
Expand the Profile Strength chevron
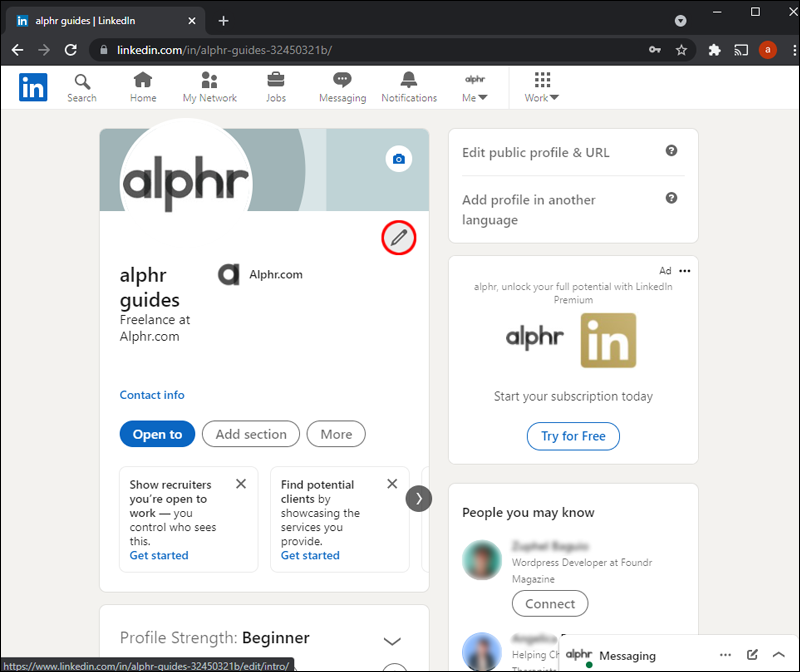(x=392, y=640)
